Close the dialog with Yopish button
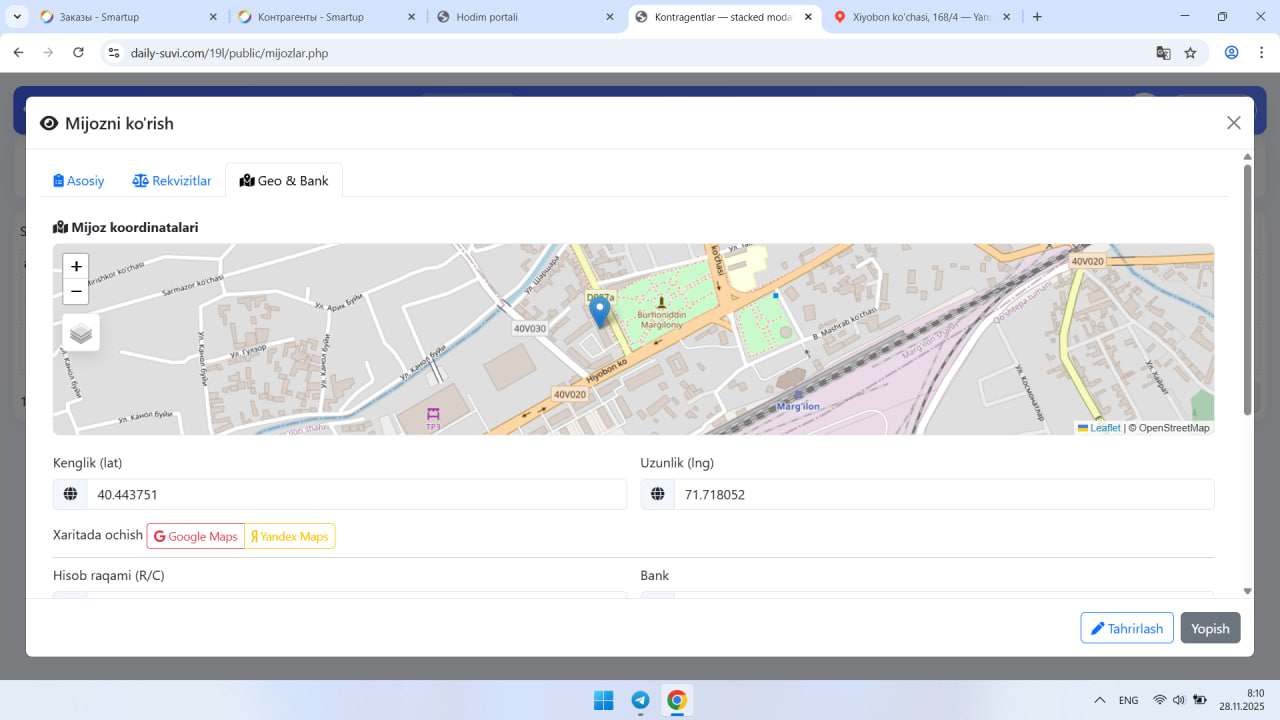 1210,628
